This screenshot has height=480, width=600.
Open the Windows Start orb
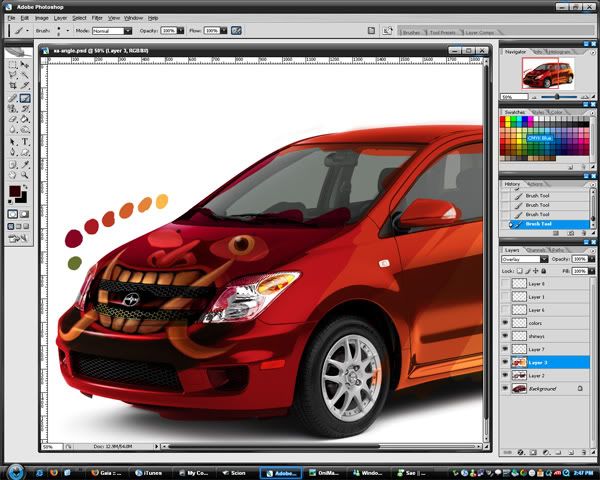(x=16, y=471)
